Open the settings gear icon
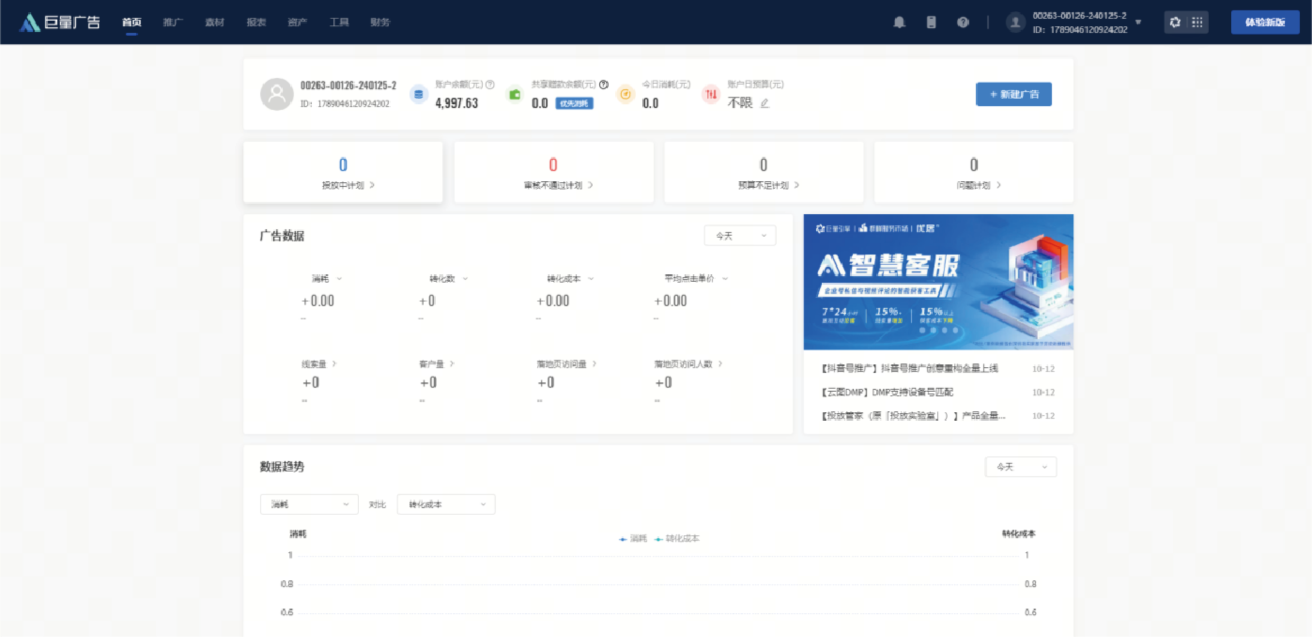Screen dimensions: 1312x638 (x=1175, y=22)
